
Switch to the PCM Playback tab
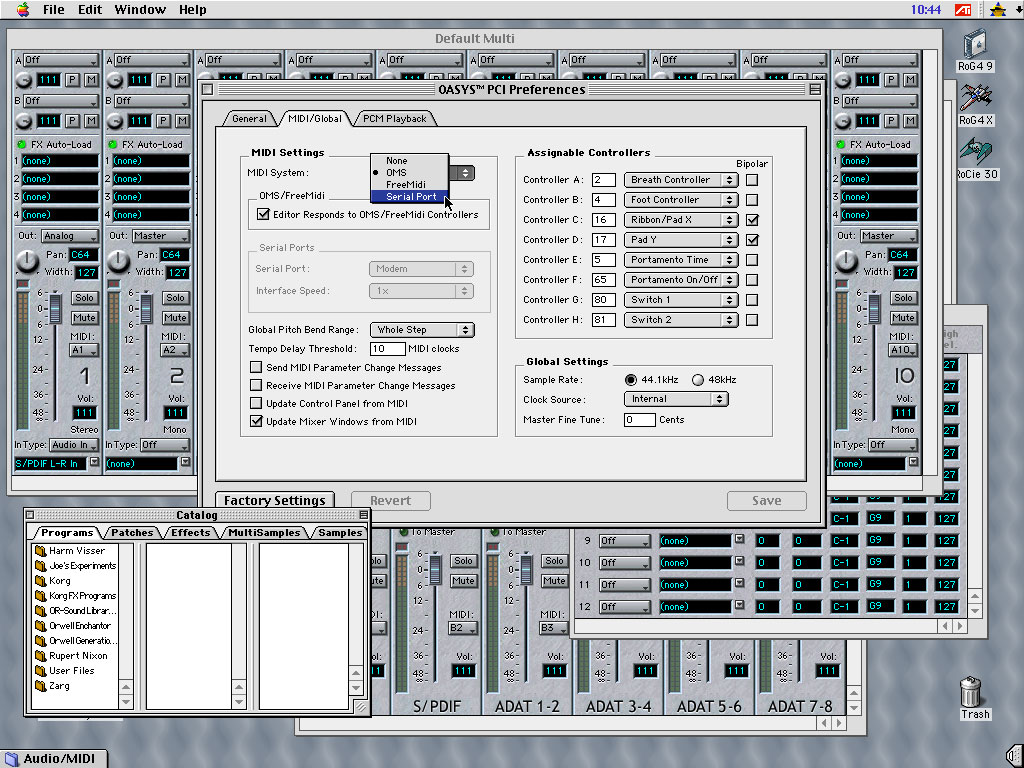coord(394,119)
